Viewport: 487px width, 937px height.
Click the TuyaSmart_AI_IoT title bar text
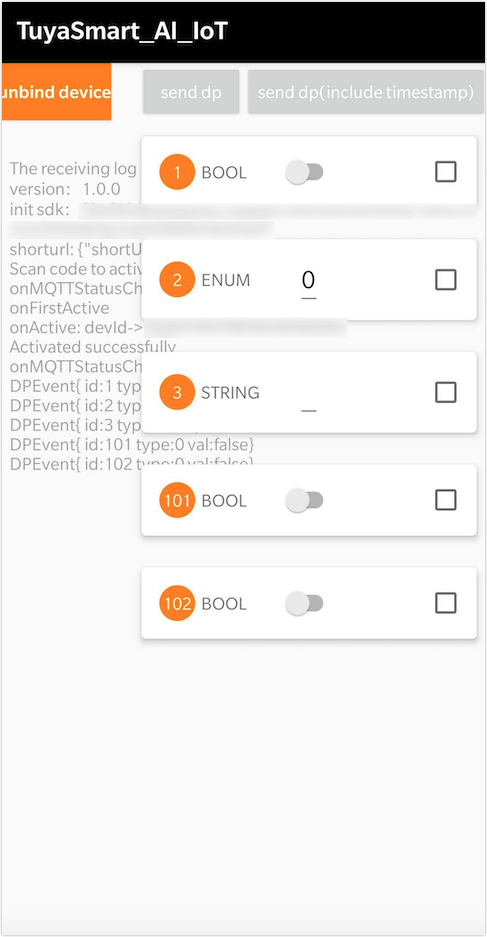pos(122,32)
